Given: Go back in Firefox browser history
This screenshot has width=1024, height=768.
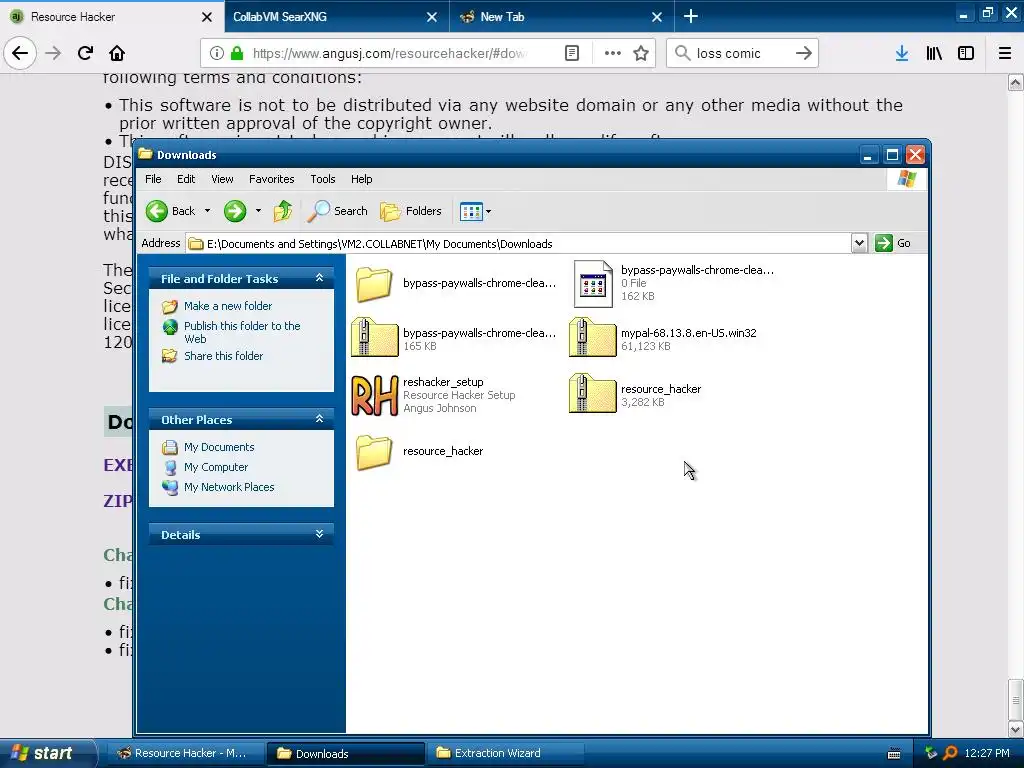Looking at the screenshot, I should (20, 53).
